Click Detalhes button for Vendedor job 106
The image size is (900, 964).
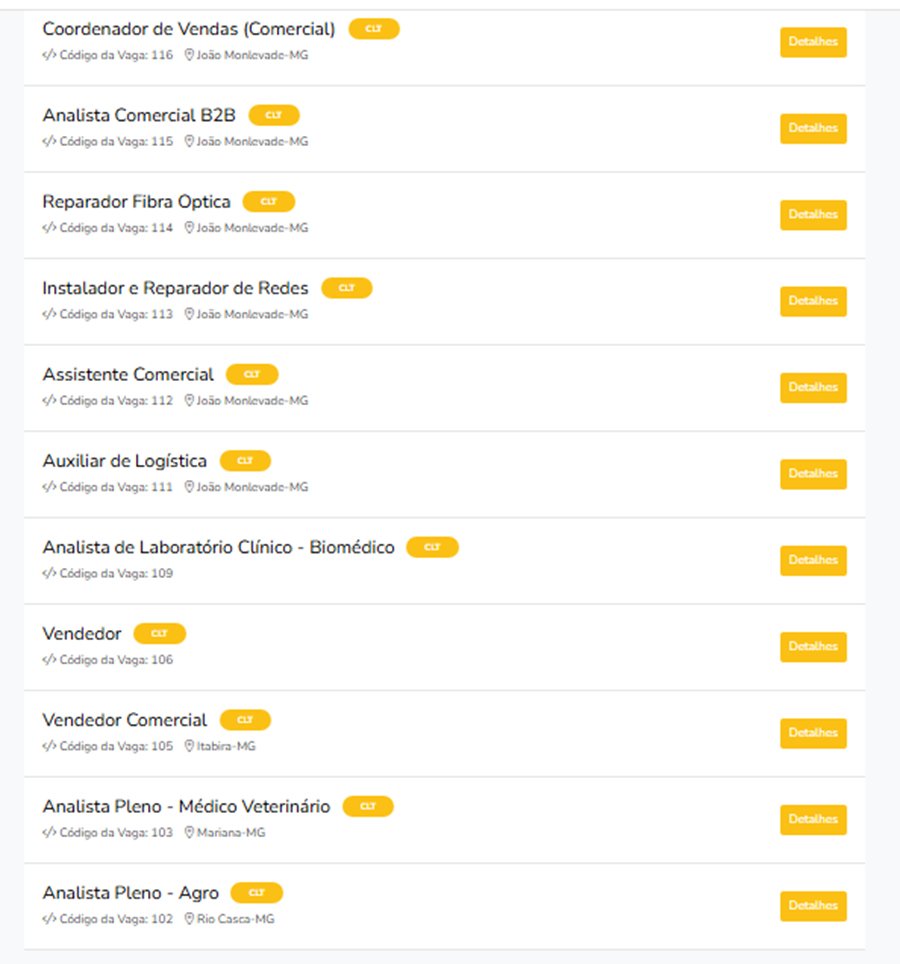tap(813, 647)
